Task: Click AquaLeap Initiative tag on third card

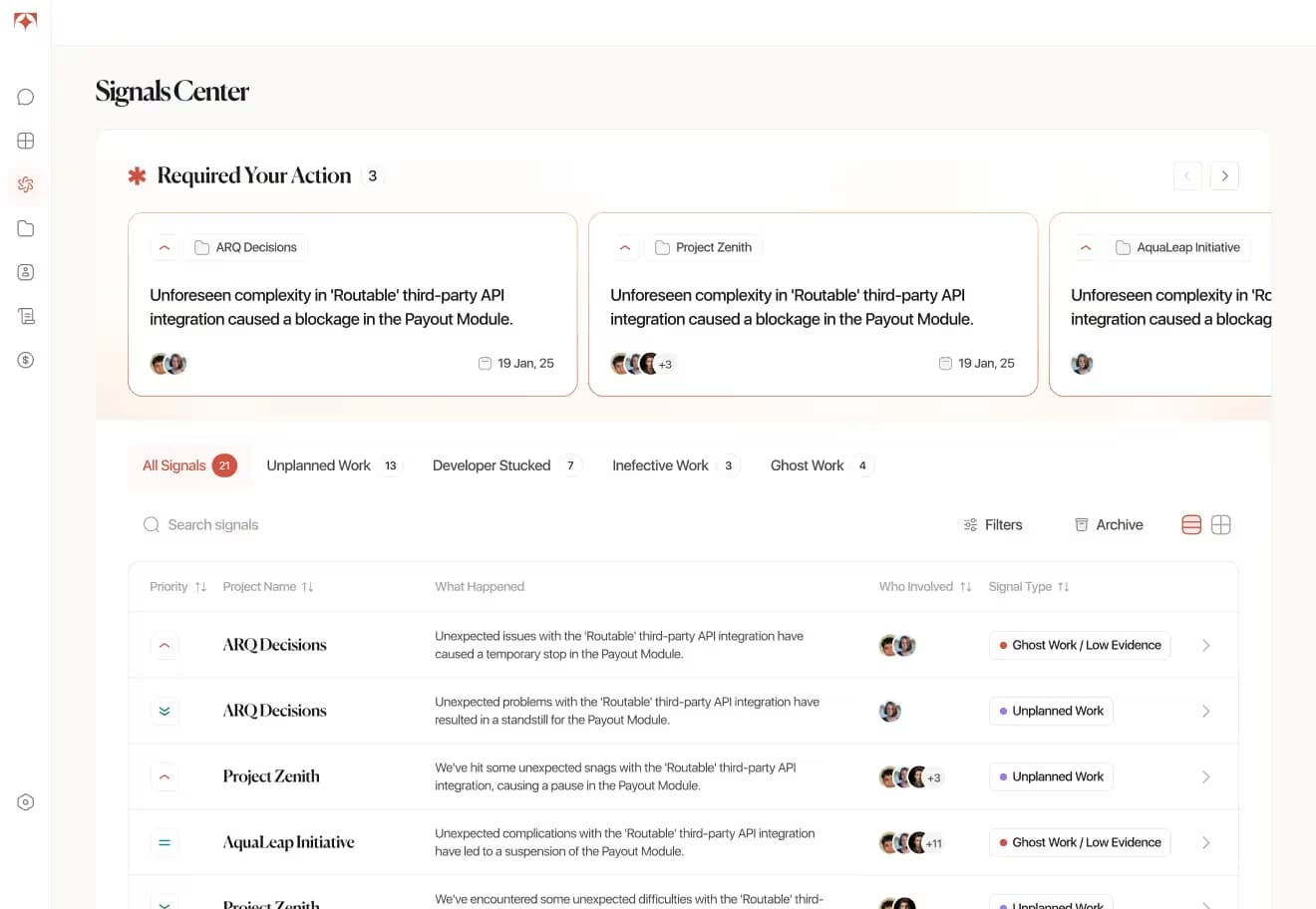Action: (1177, 247)
